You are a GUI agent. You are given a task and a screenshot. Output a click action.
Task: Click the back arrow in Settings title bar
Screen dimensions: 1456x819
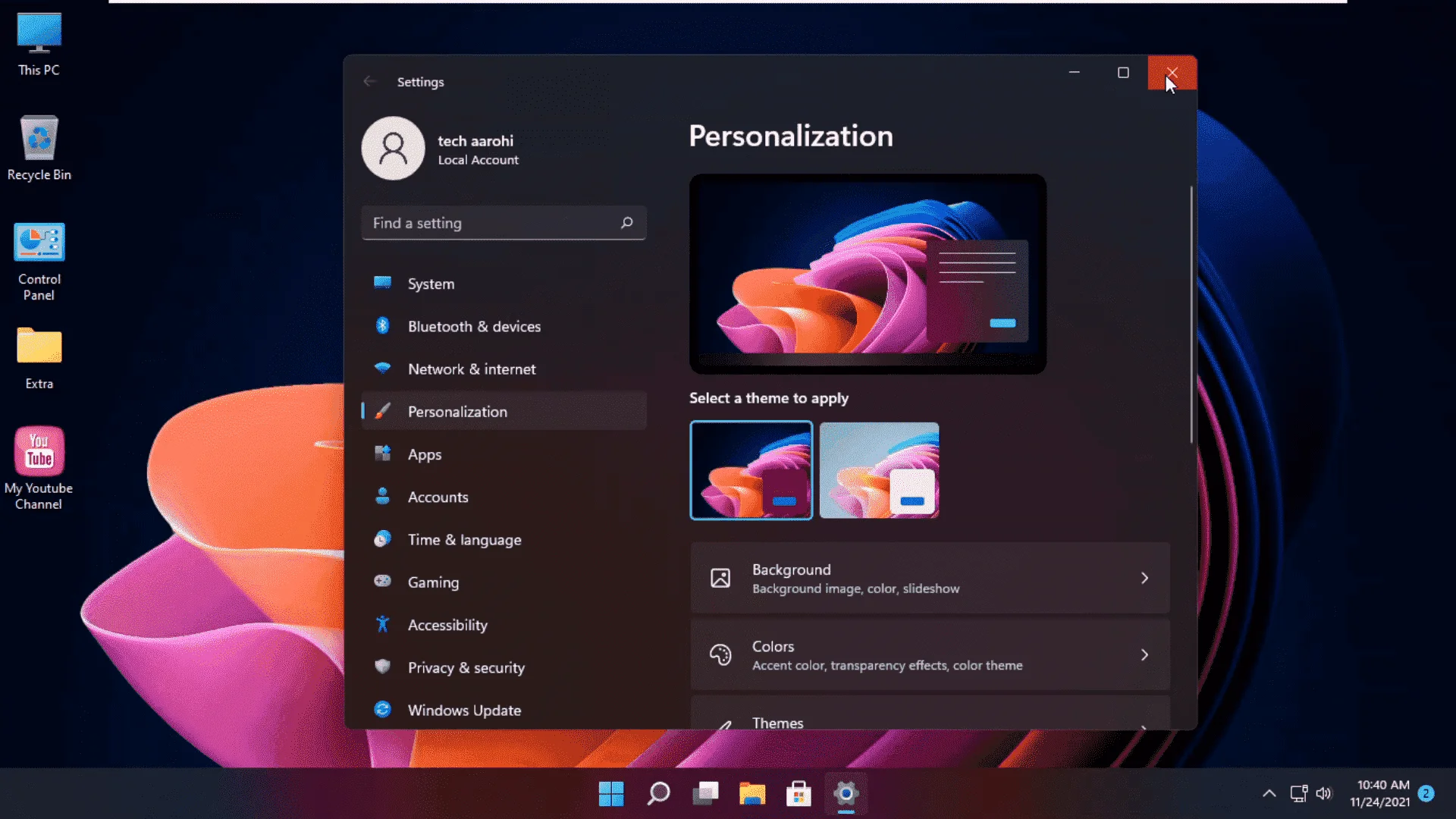(x=370, y=81)
